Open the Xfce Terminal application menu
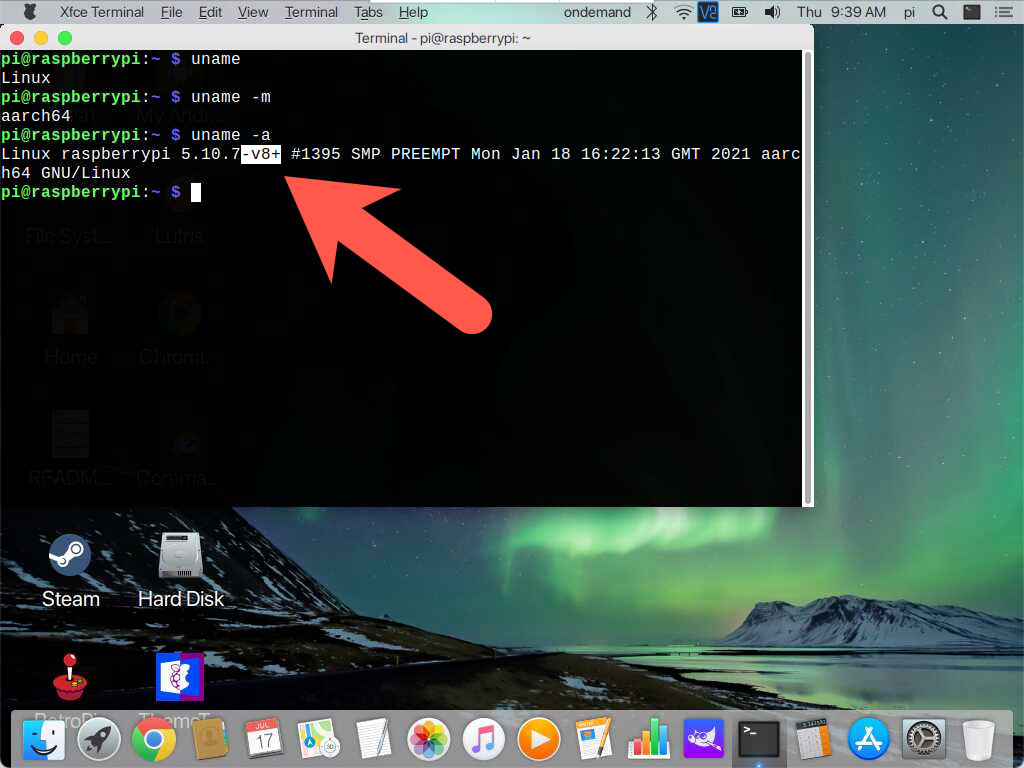 (101, 12)
